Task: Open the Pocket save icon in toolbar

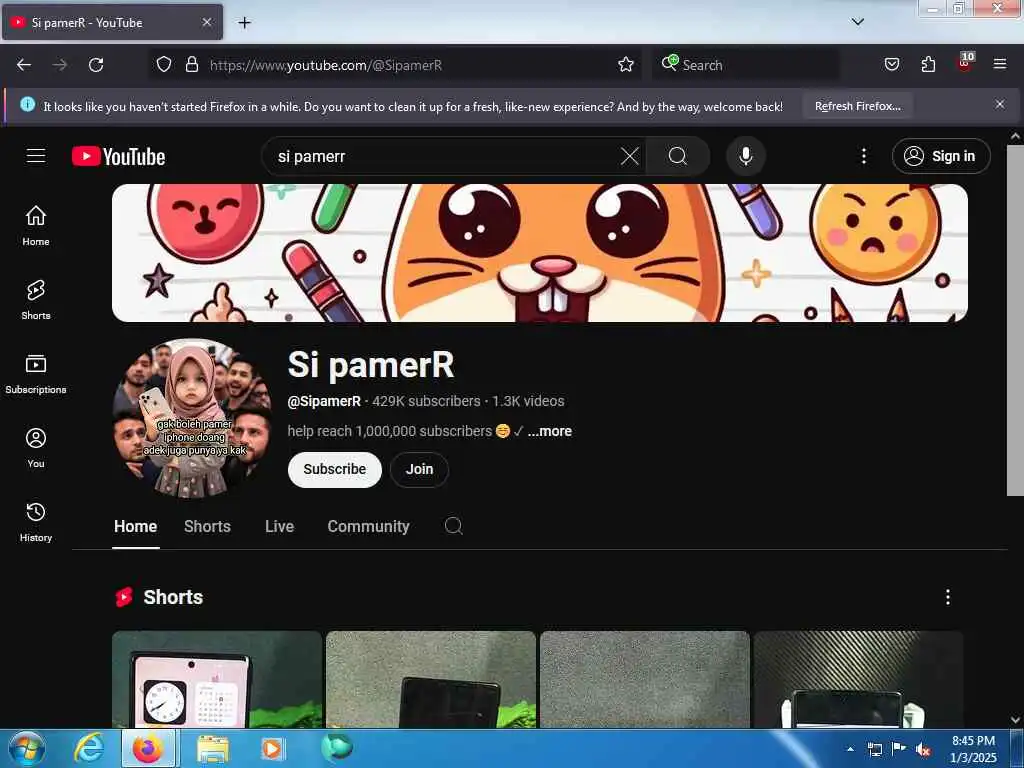Action: point(891,65)
